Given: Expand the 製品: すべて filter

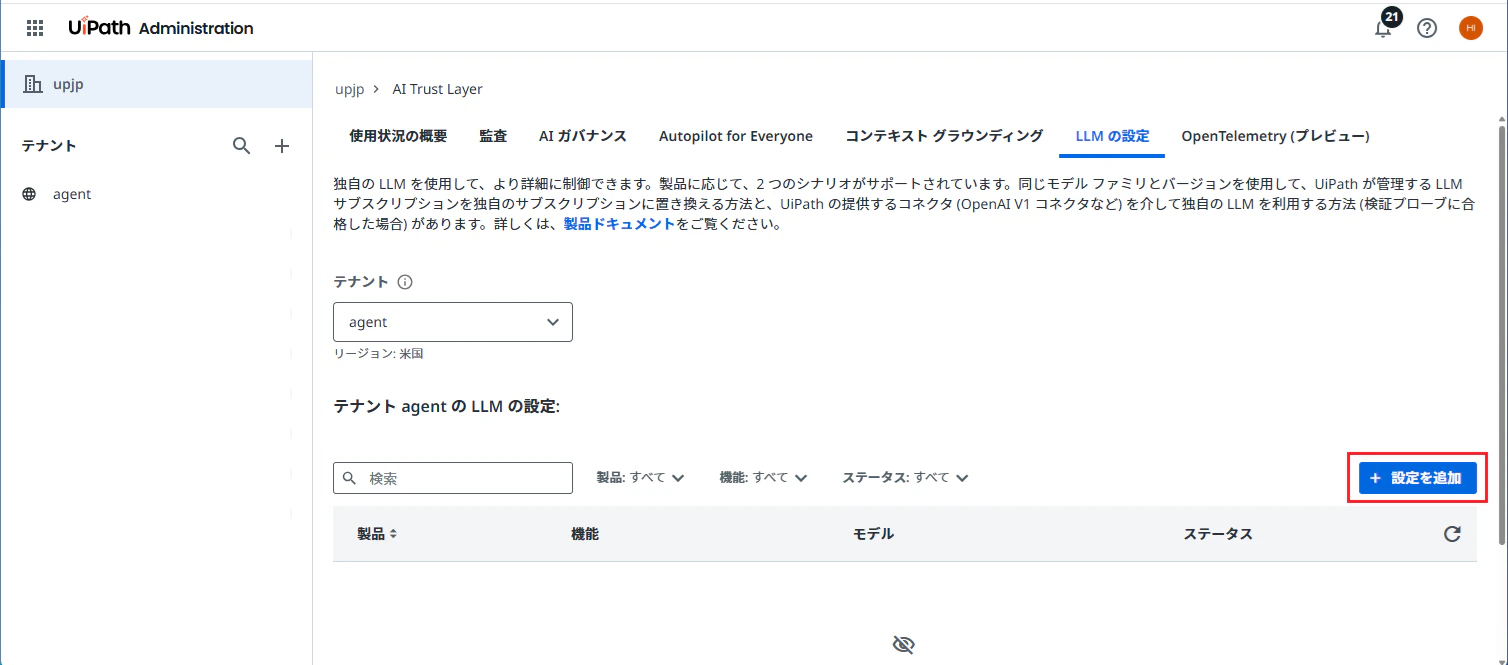Looking at the screenshot, I should [x=640, y=478].
